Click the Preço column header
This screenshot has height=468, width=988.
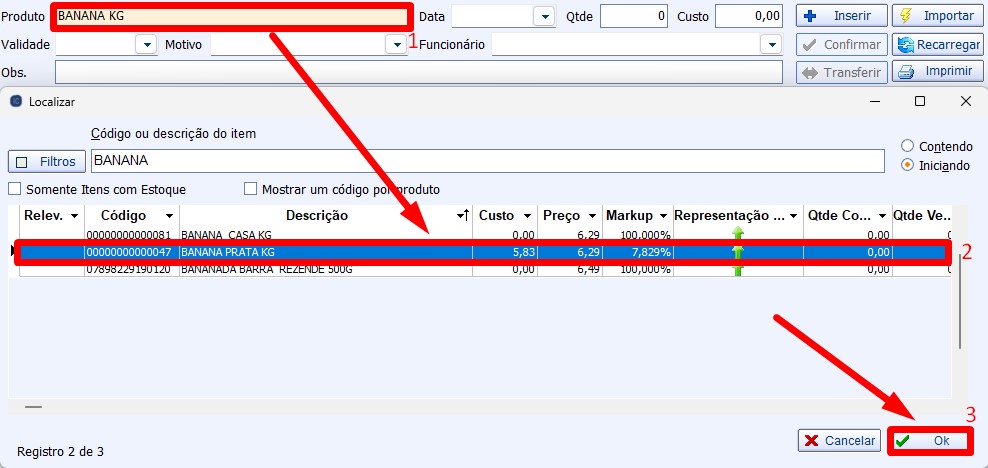click(560, 215)
